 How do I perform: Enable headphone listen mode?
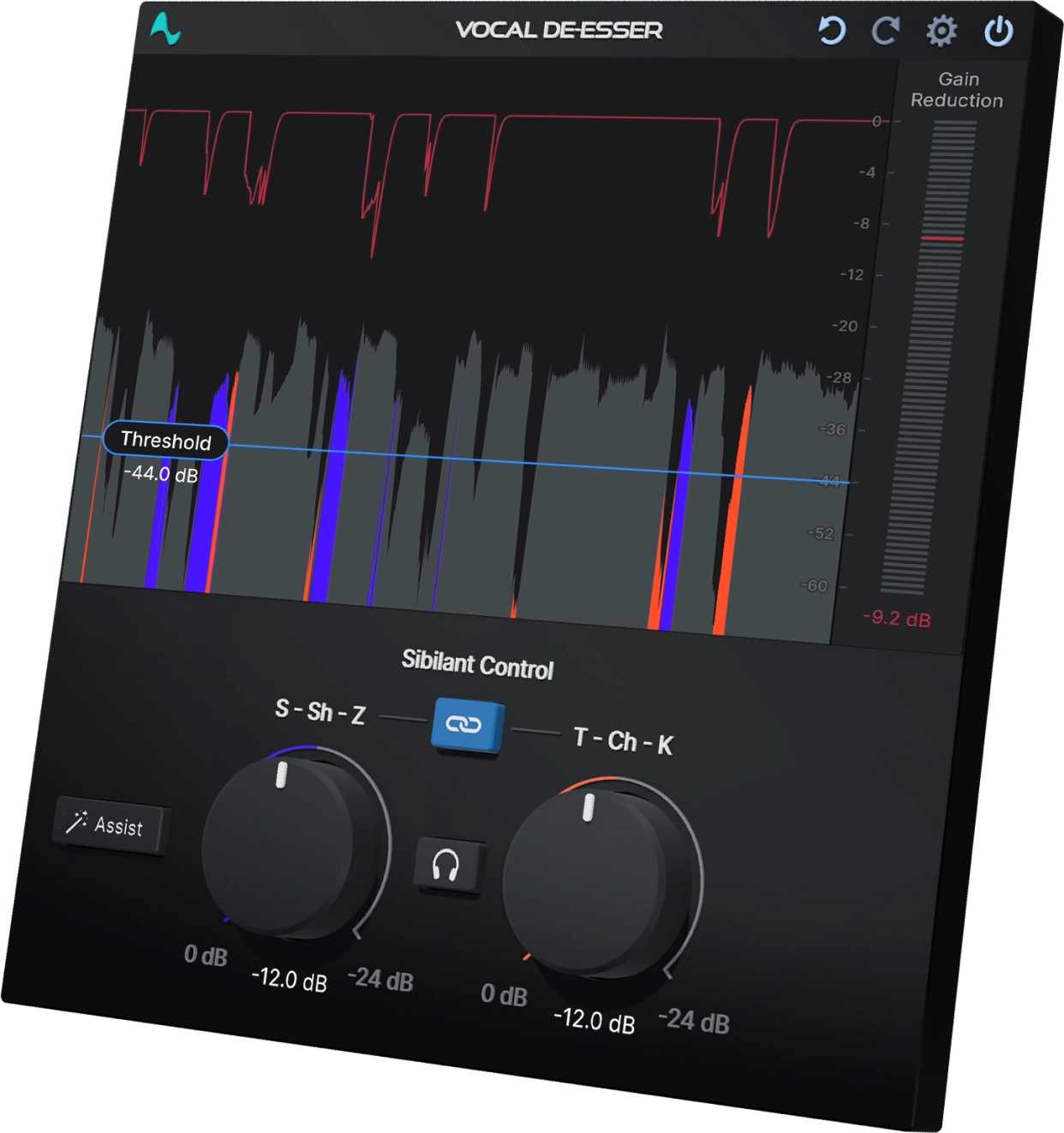click(x=446, y=866)
